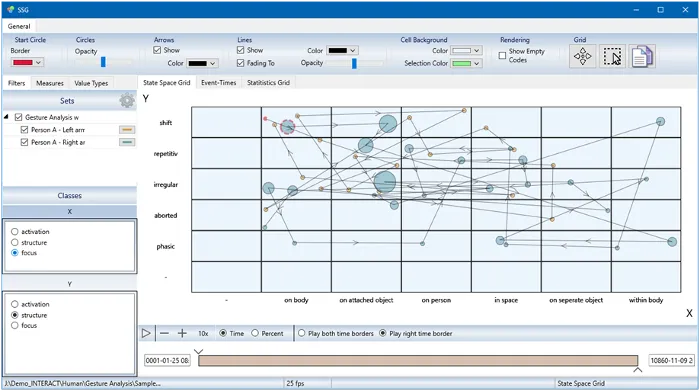Click the red dashed start circle
This screenshot has height=391, width=700.
click(288, 127)
